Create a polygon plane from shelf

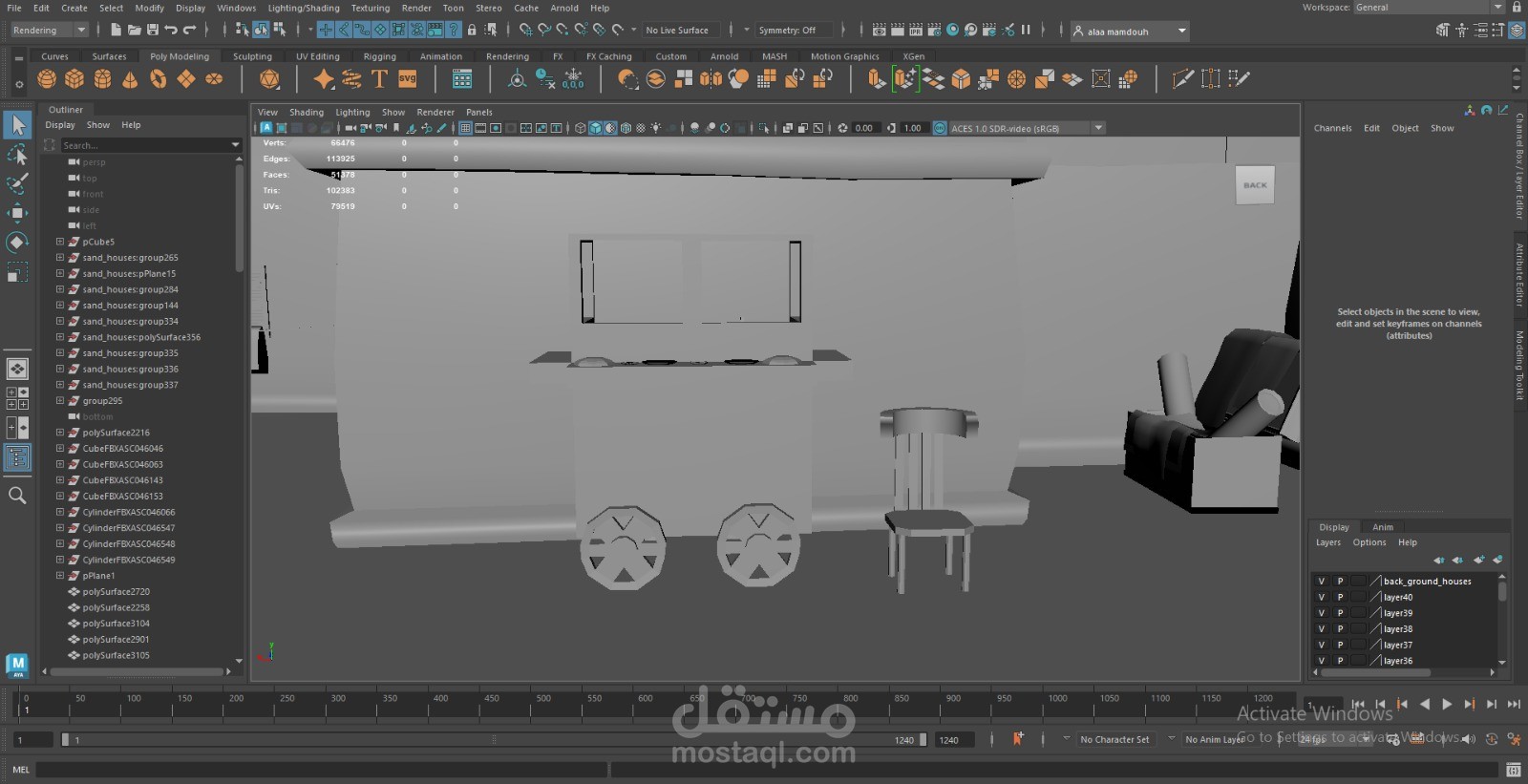click(186, 79)
